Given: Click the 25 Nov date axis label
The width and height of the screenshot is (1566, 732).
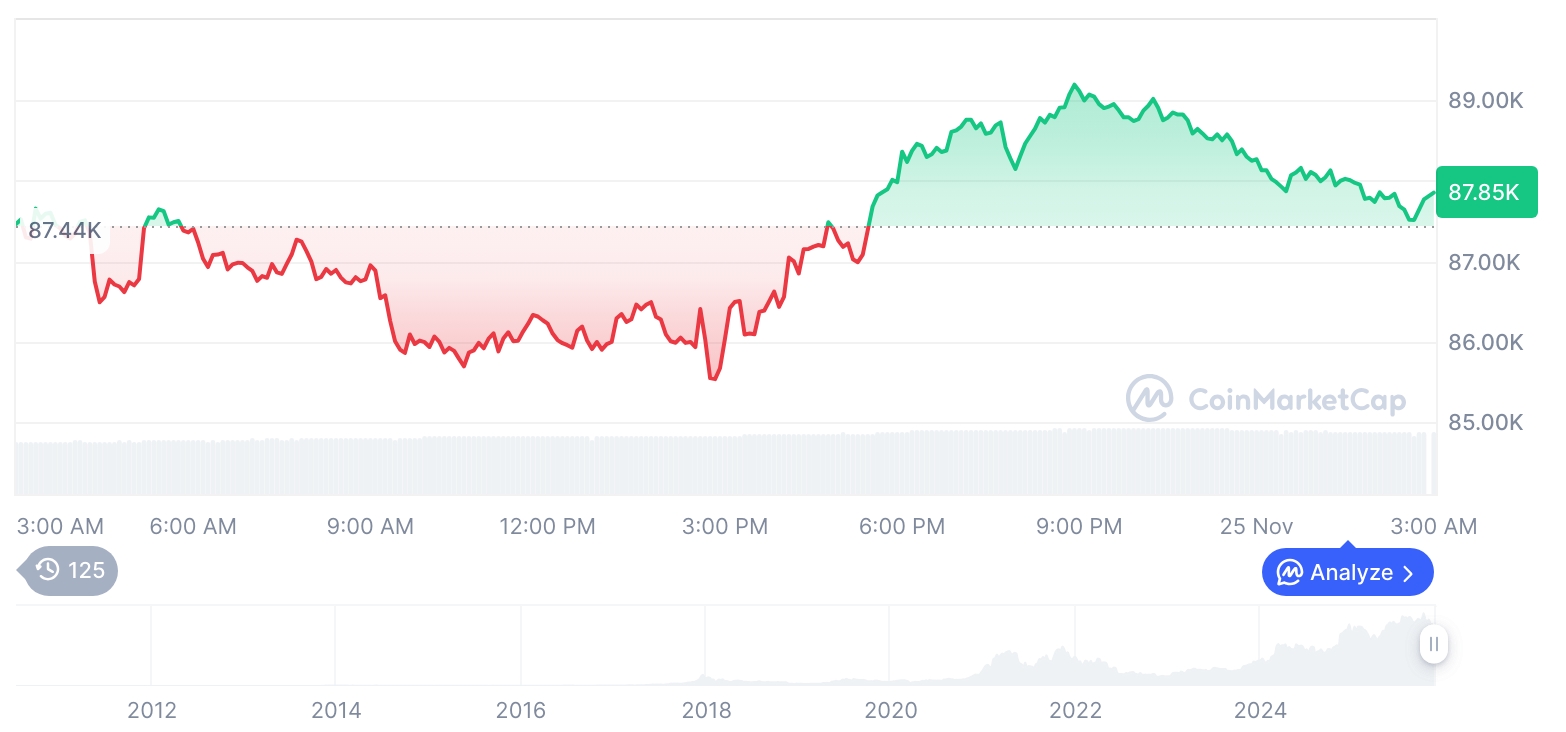Looking at the screenshot, I should [x=1256, y=526].
